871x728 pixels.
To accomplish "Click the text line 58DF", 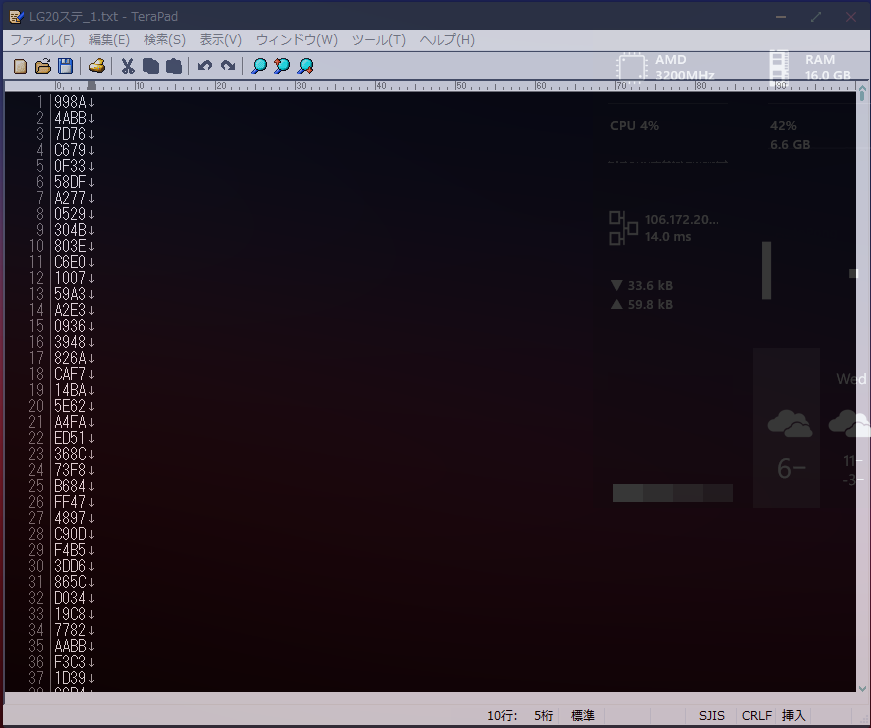I will pyautogui.click(x=70, y=182).
